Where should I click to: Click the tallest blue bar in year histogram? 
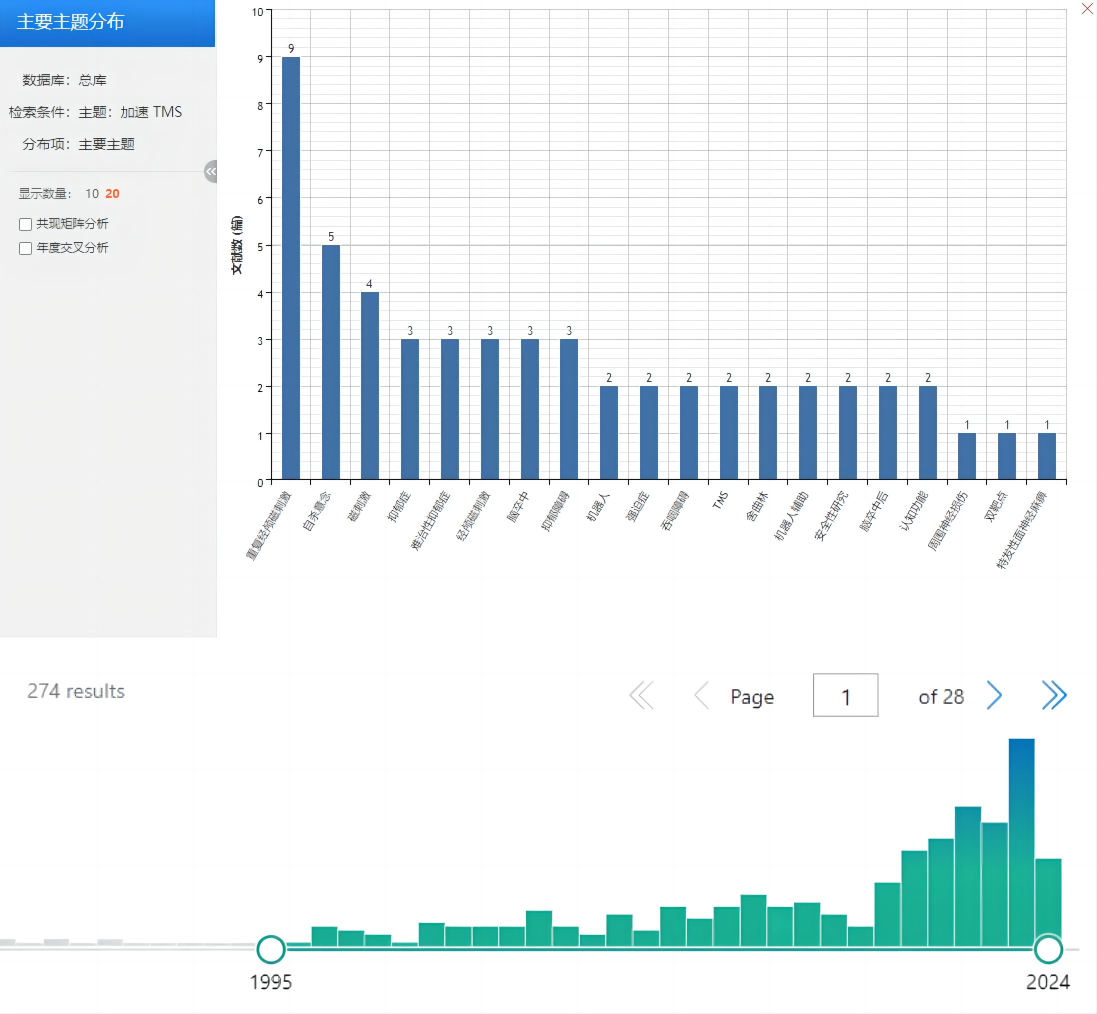point(1021,840)
